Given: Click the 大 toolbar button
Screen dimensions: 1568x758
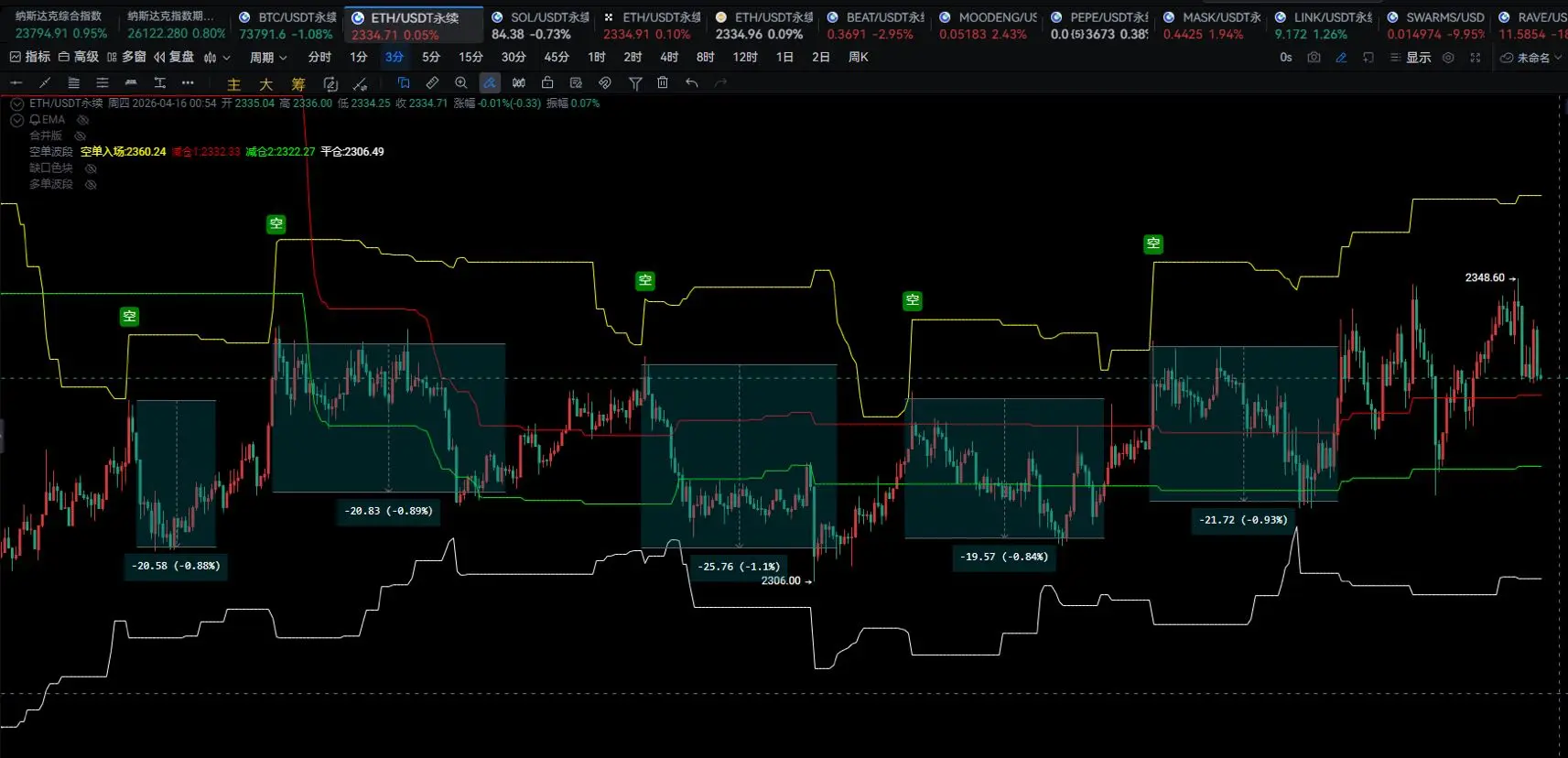Looking at the screenshot, I should click(x=266, y=84).
